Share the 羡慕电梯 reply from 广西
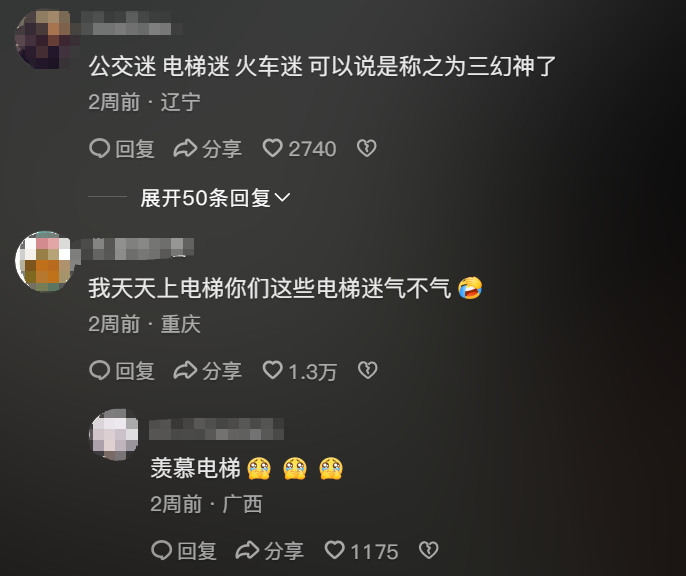The image size is (686, 576). tap(269, 551)
